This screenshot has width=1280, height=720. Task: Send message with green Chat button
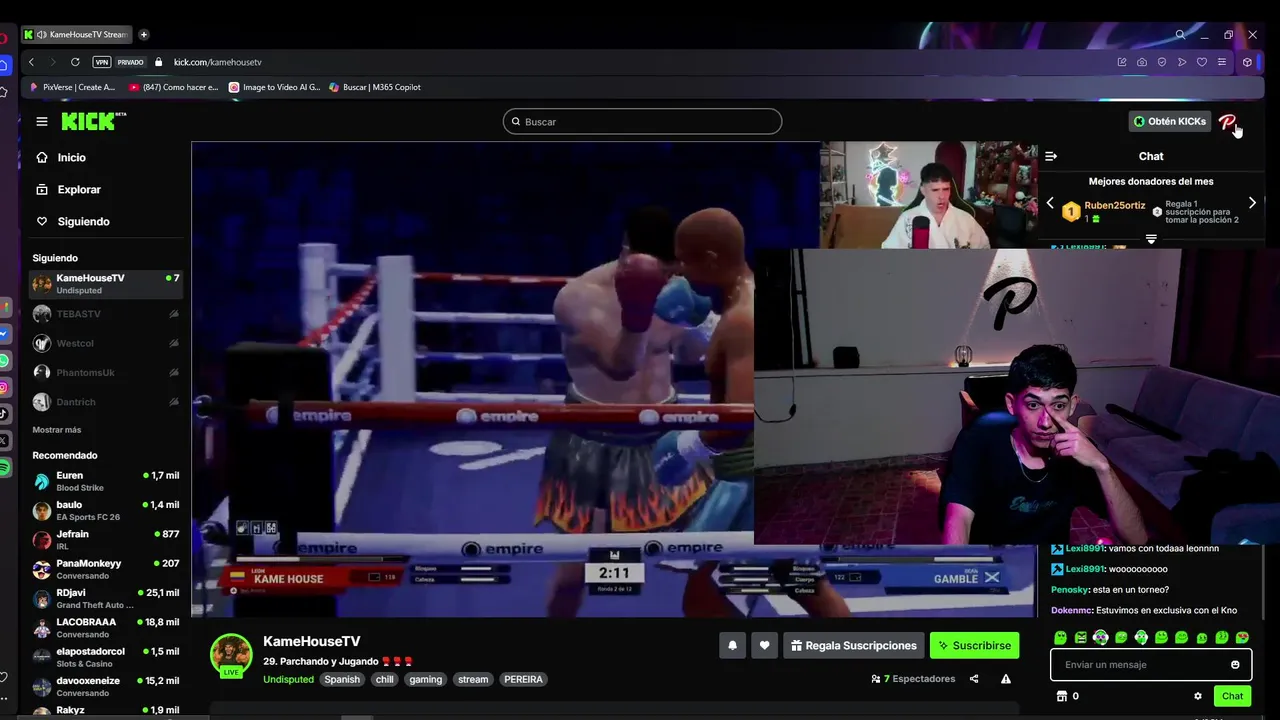pos(1232,696)
